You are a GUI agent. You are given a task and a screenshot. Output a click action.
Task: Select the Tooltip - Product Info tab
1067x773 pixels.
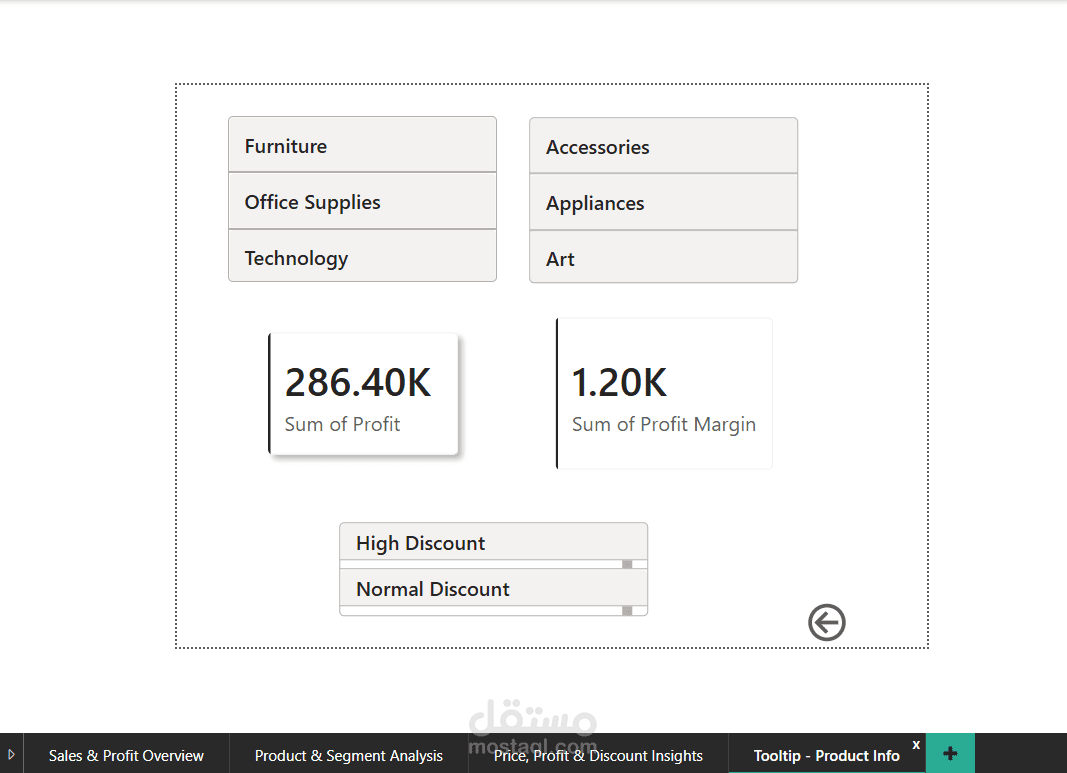click(826, 756)
